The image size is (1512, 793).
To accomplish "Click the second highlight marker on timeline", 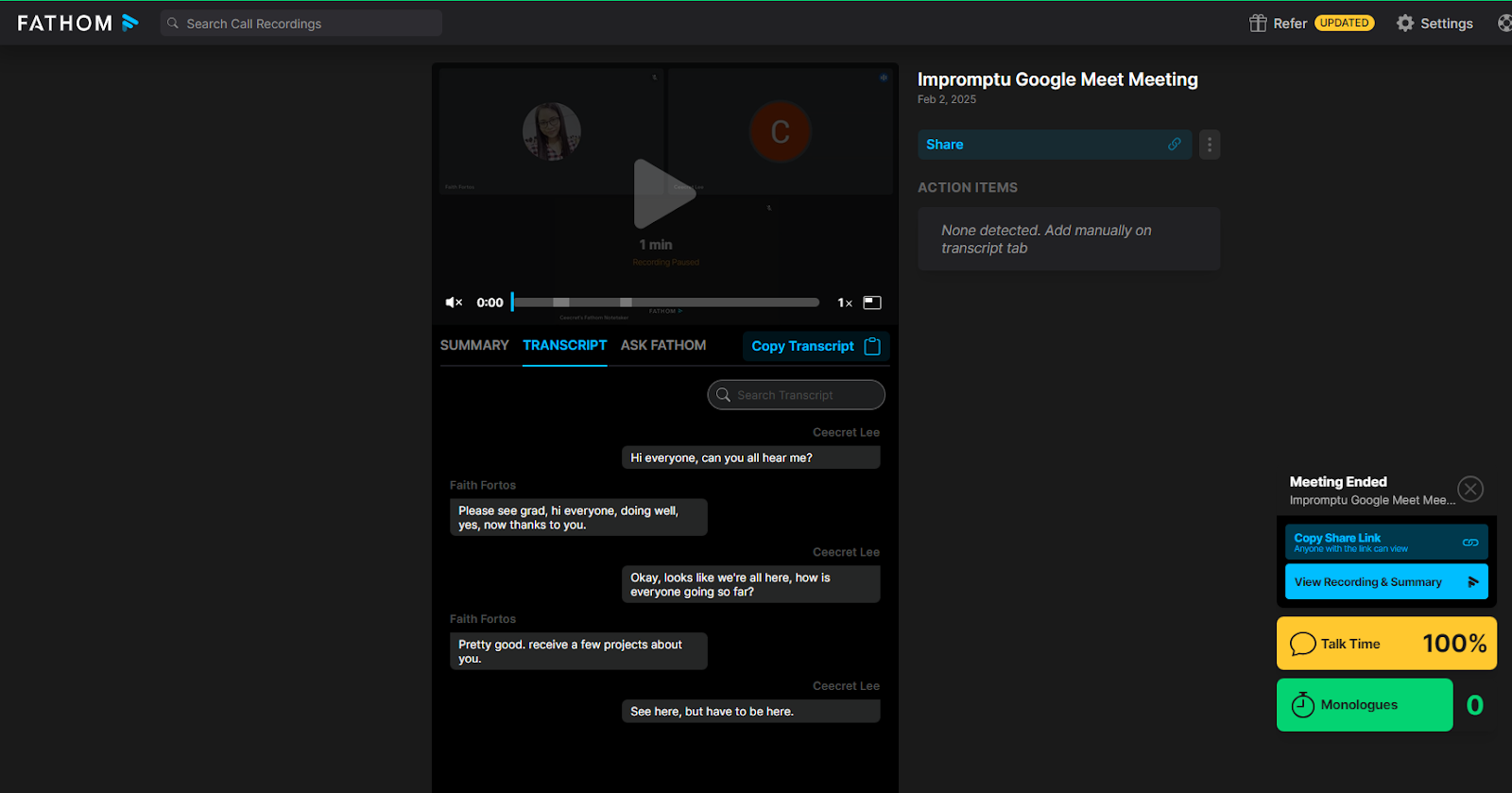I will point(626,302).
